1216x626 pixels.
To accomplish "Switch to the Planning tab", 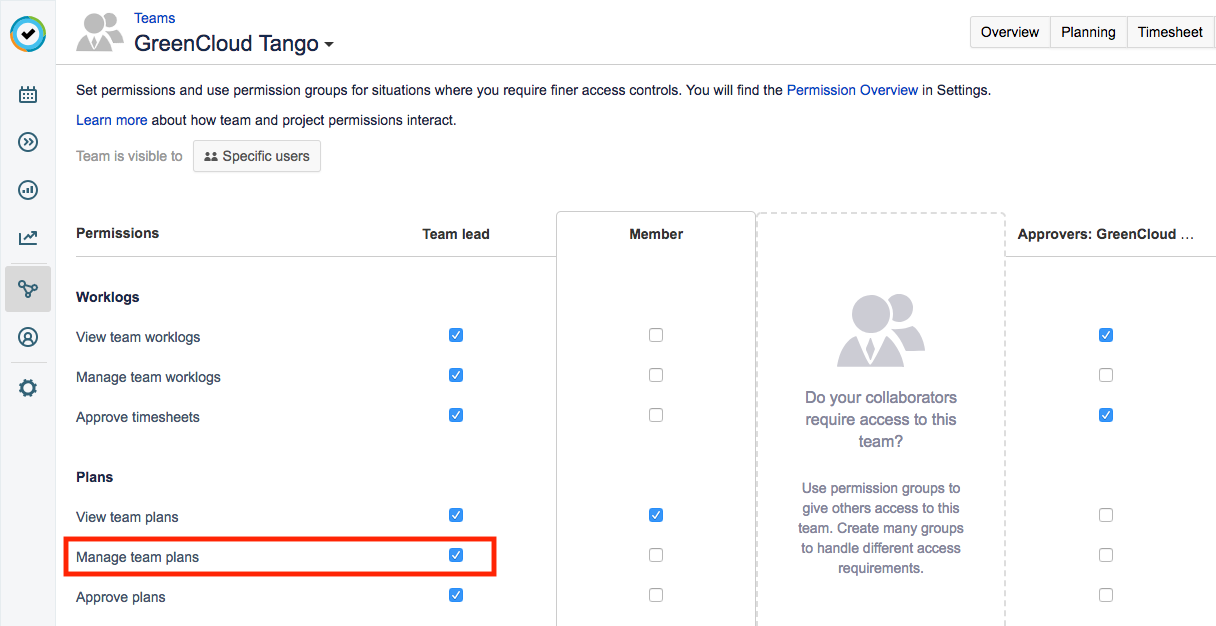I will (x=1088, y=32).
